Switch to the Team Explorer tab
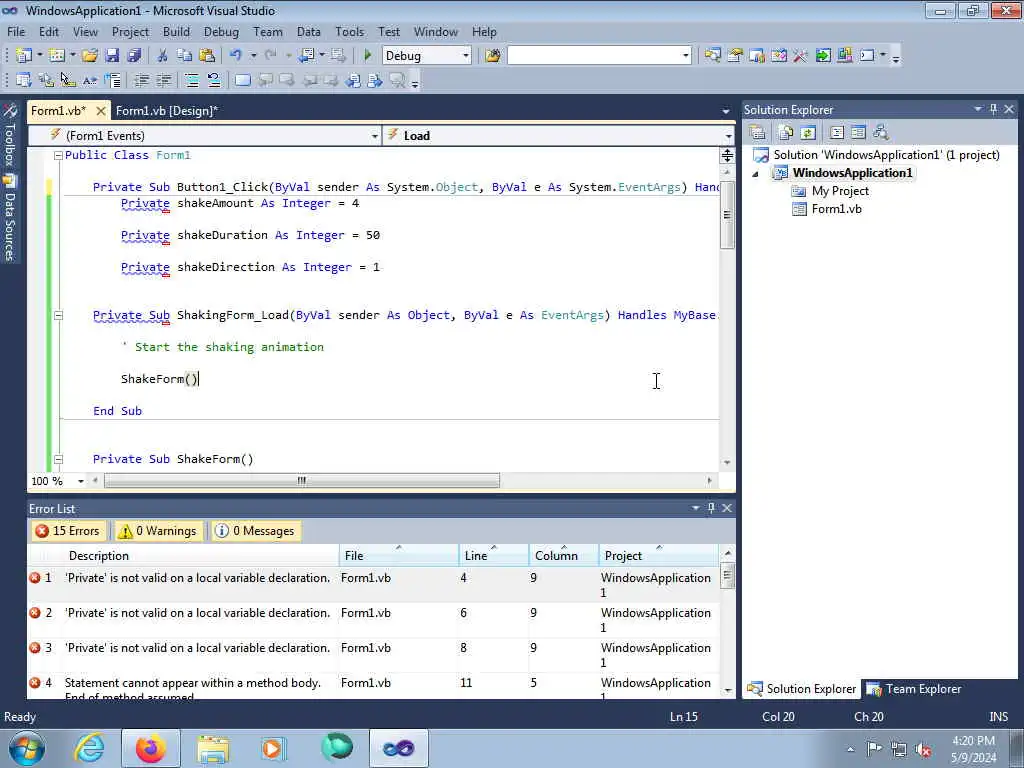Image resolution: width=1024 pixels, height=768 pixels. [915, 689]
